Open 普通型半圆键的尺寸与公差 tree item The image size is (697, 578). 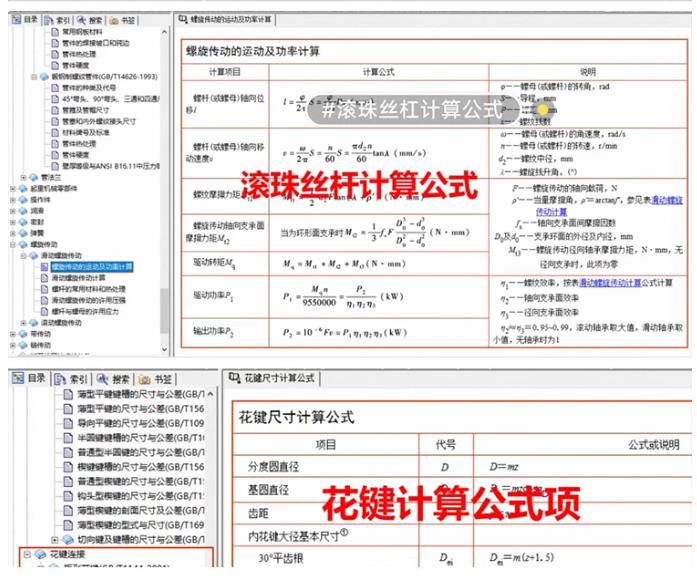point(141,452)
